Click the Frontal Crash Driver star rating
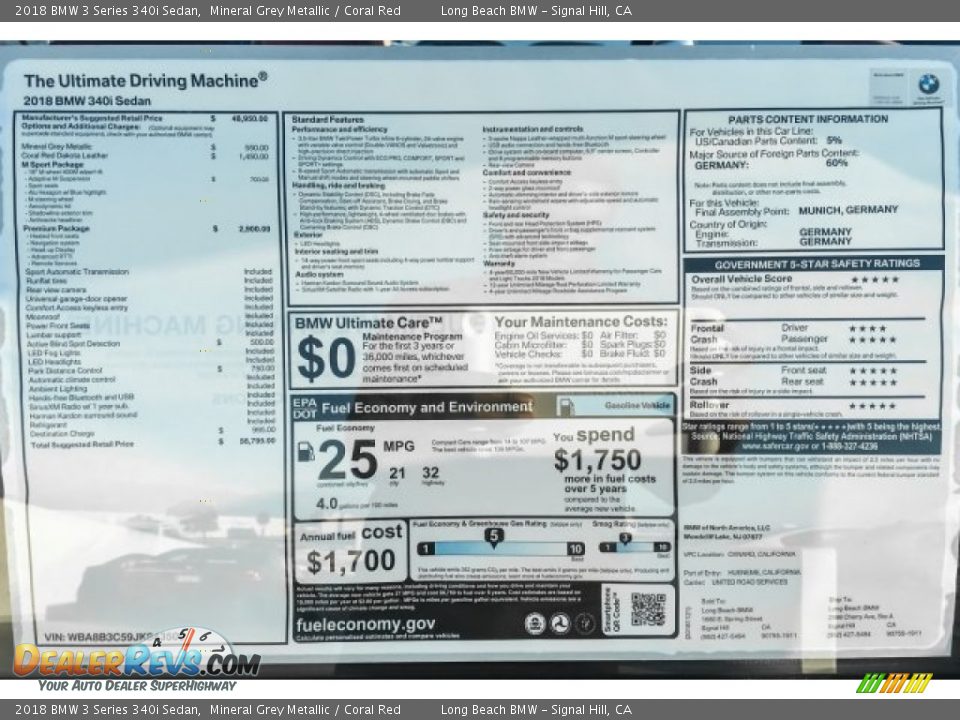 point(867,328)
